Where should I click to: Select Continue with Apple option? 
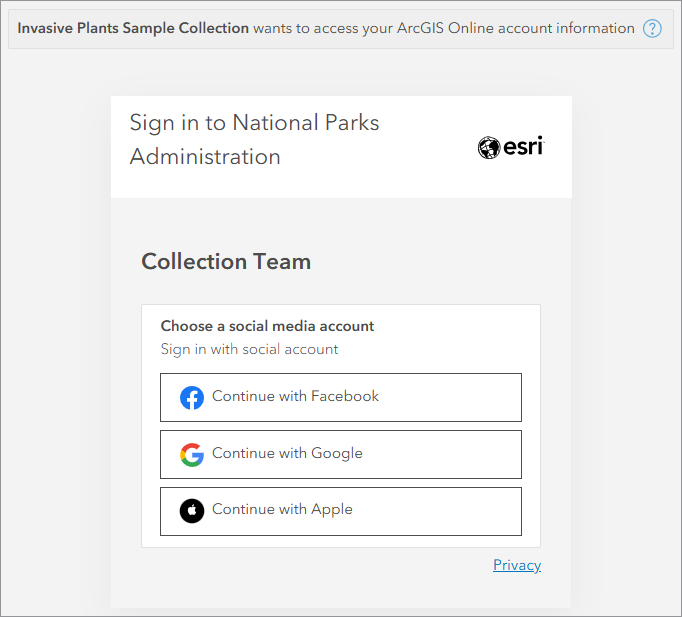click(x=340, y=511)
